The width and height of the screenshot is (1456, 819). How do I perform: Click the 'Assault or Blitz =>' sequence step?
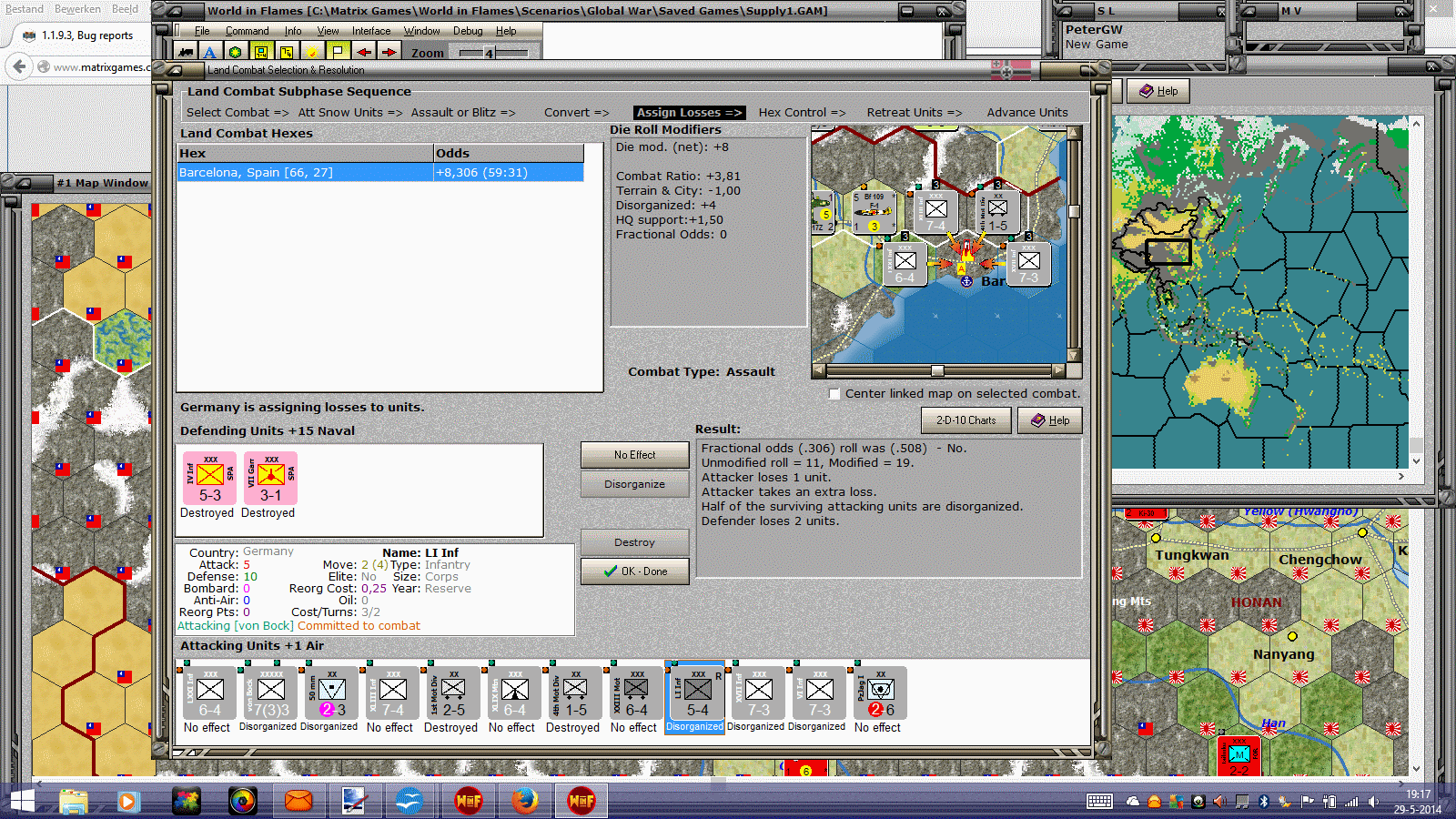coord(462,113)
